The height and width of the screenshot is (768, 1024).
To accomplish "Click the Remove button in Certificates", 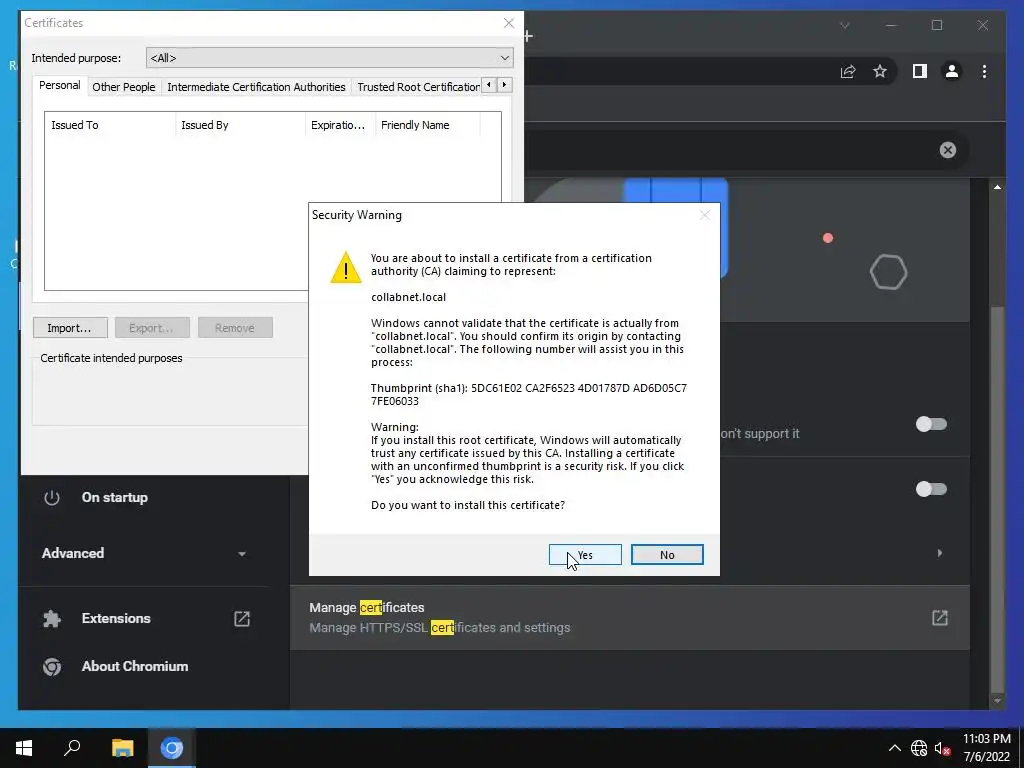I will 235,328.
